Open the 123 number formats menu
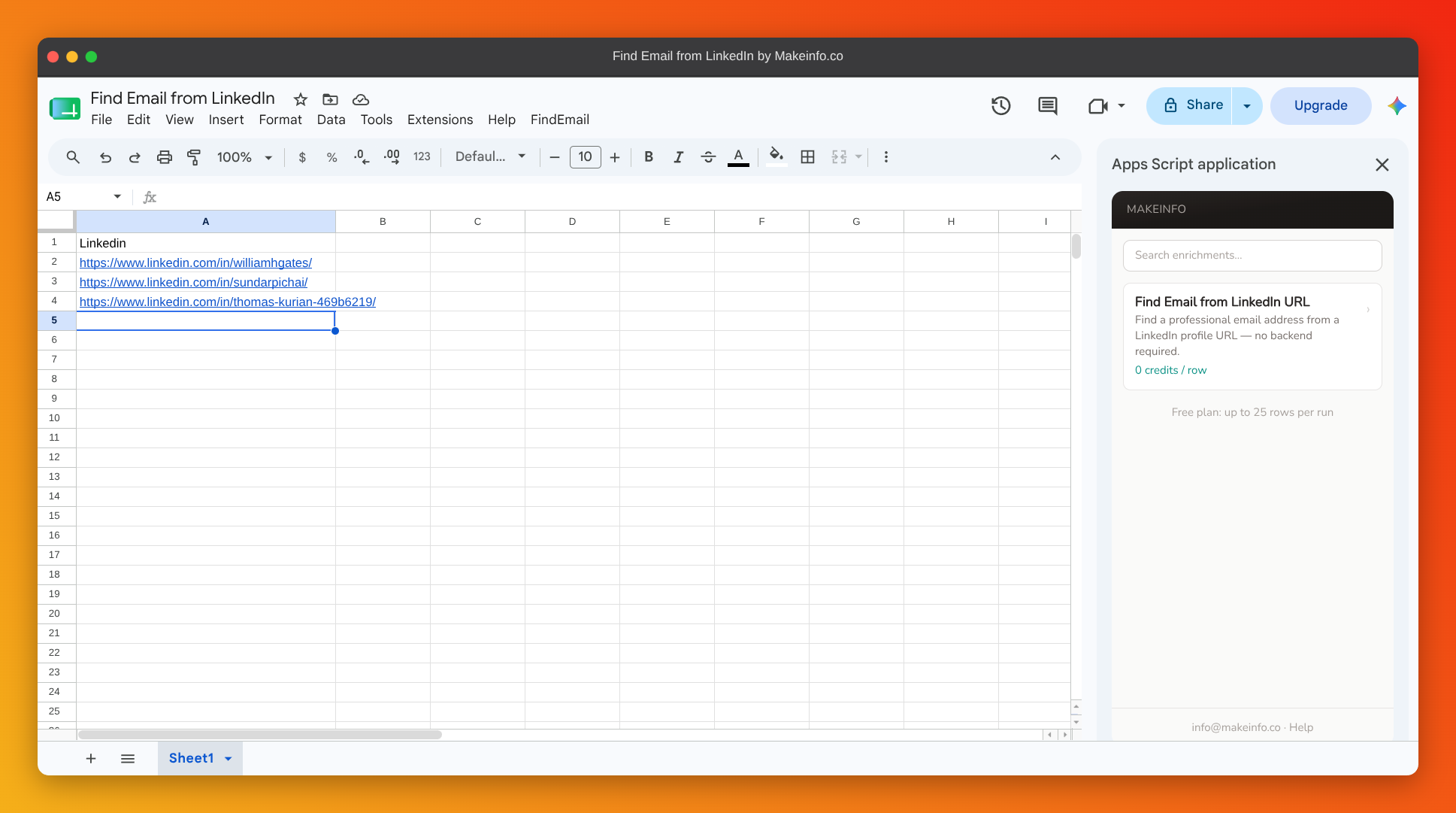The width and height of the screenshot is (1456, 813). 422,157
